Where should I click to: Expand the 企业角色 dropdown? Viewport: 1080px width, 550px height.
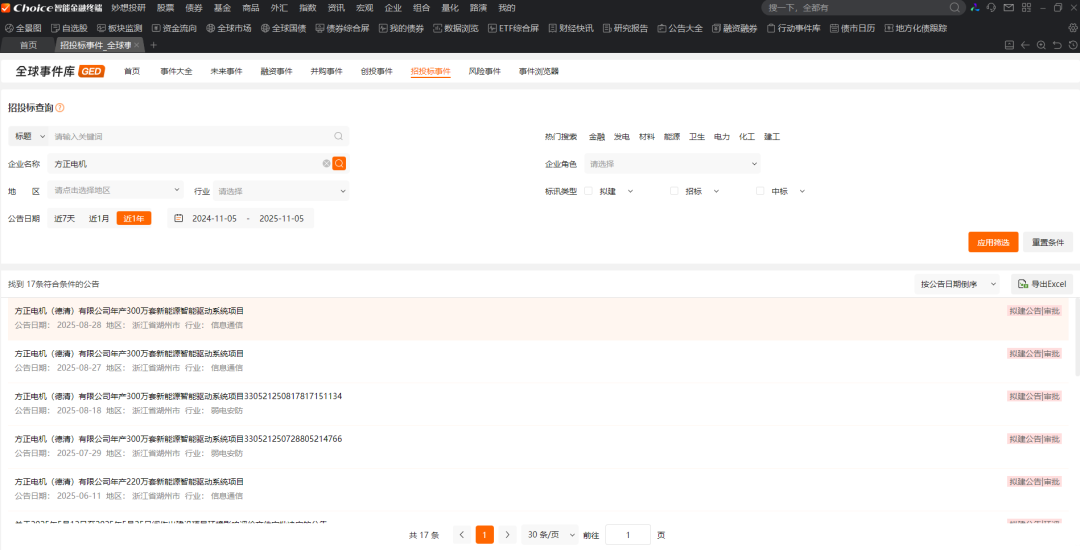pos(672,164)
